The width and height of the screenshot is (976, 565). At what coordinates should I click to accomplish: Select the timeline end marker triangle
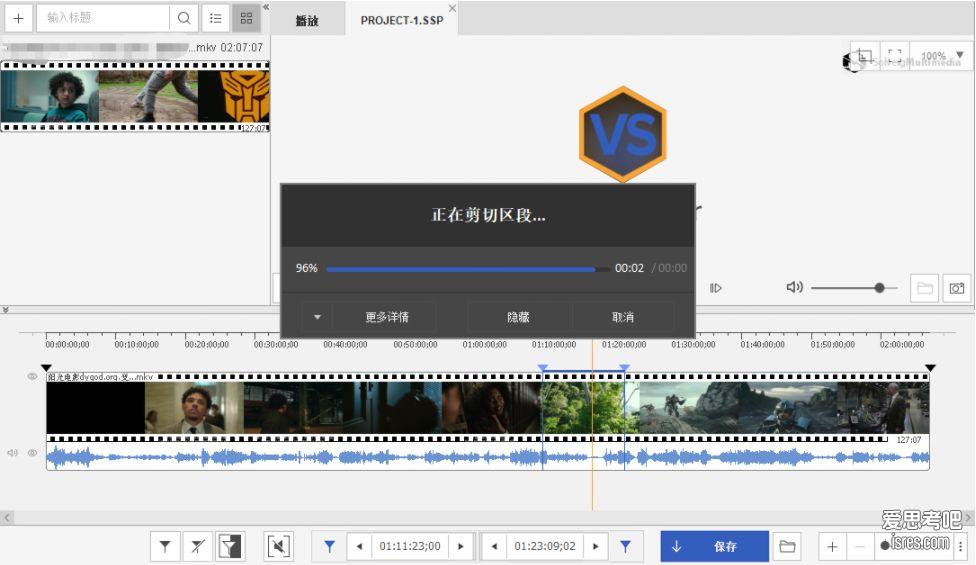pyautogui.click(x=930, y=368)
